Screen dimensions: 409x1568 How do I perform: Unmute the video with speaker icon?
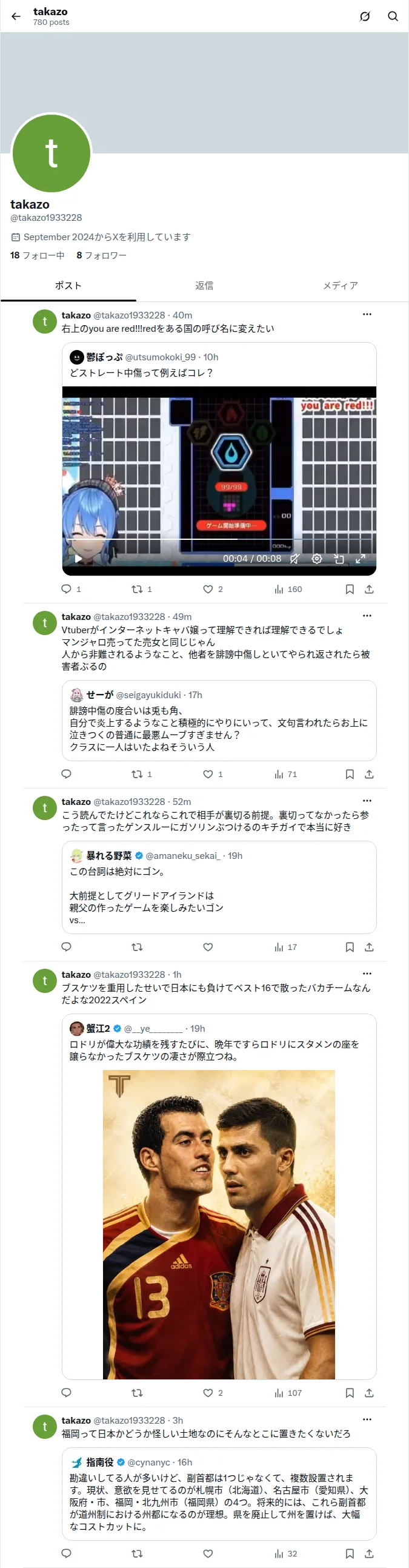pyautogui.click(x=294, y=559)
